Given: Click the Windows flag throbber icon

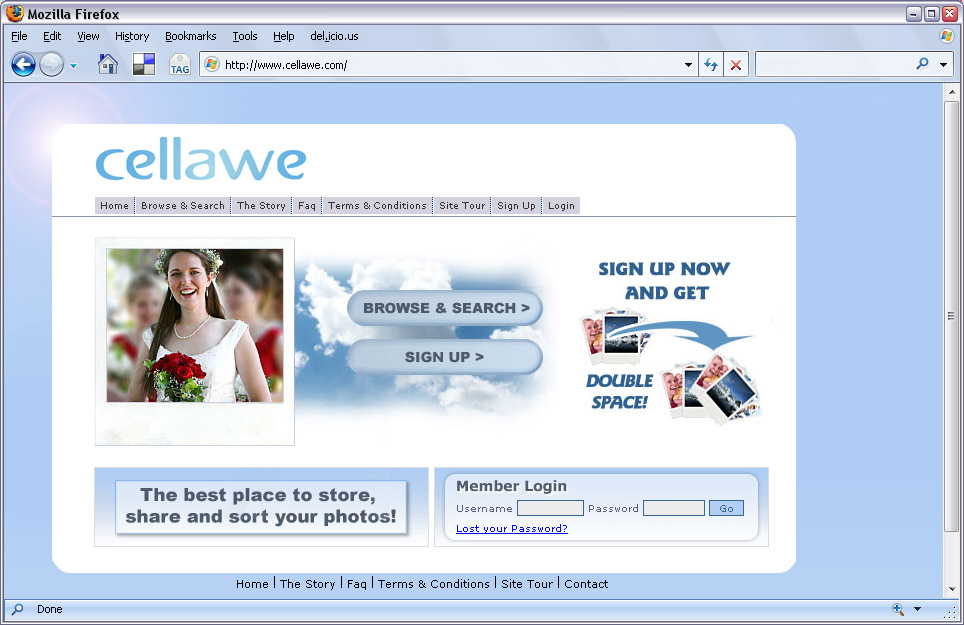Looking at the screenshot, I should tap(947, 36).
